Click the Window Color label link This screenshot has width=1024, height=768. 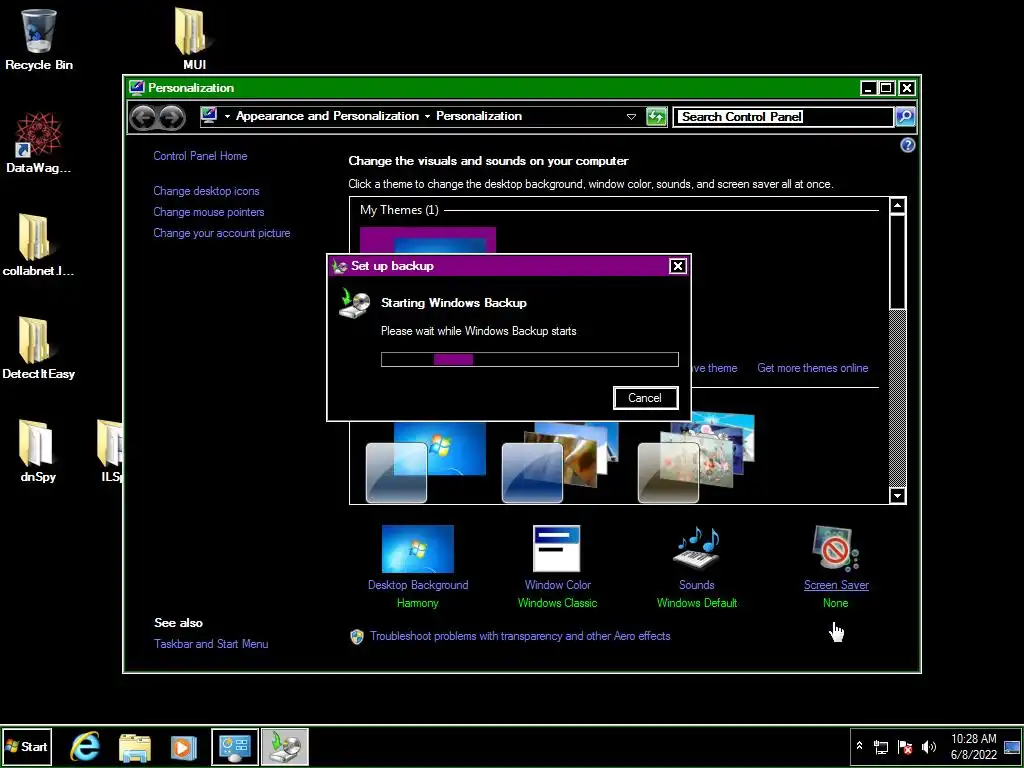click(558, 584)
